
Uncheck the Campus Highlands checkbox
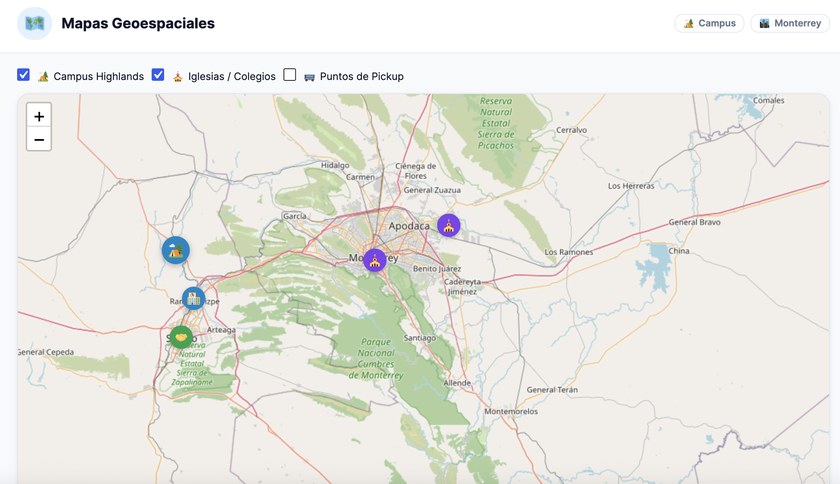tap(23, 75)
